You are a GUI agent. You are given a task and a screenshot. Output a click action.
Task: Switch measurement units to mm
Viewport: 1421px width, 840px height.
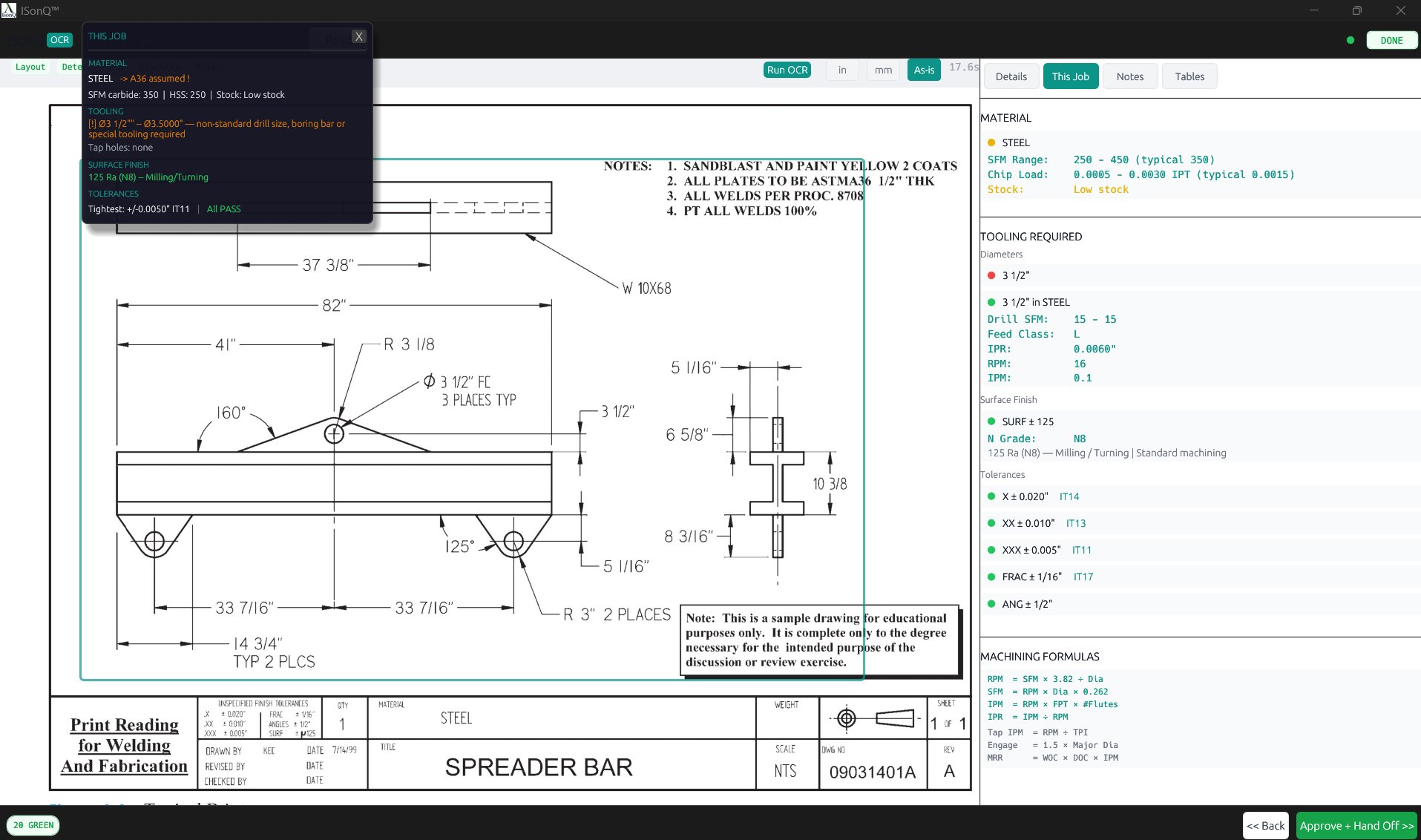tap(882, 70)
